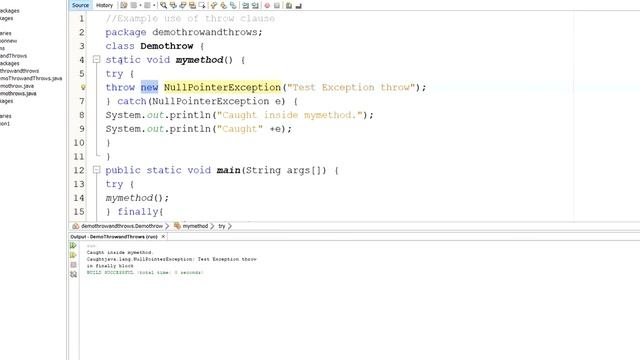640x360 pixels.
Task: Open the arrow after Demothrow breadcrumb
Action: point(167,226)
